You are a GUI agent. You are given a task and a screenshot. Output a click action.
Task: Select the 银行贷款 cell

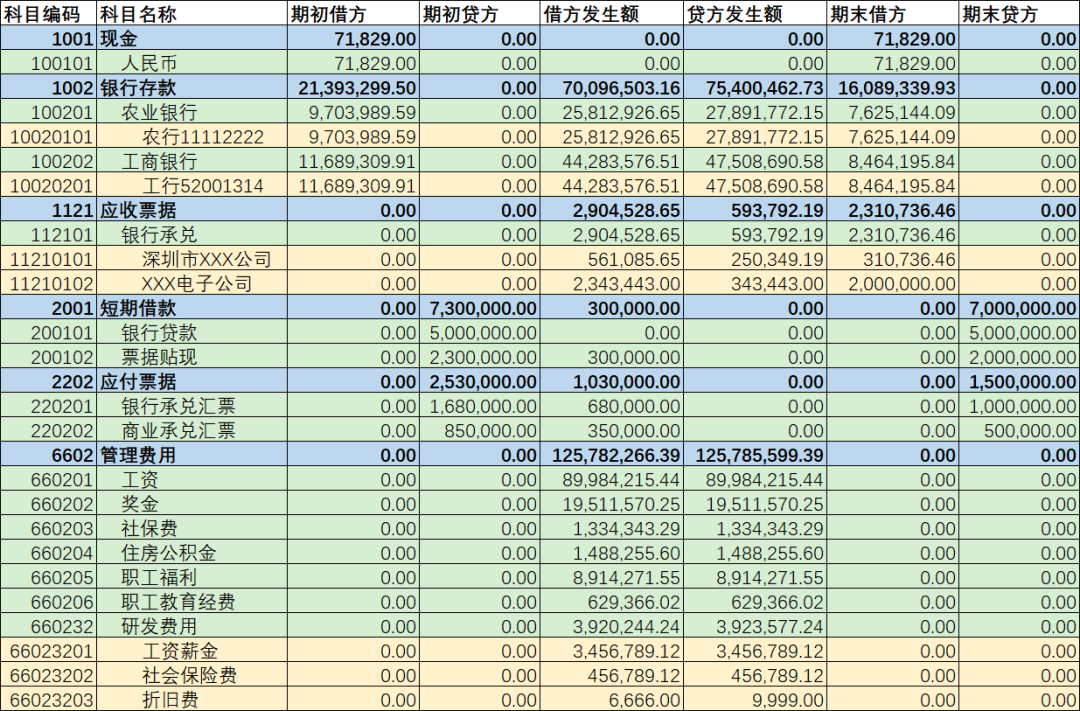pyautogui.click(x=191, y=332)
